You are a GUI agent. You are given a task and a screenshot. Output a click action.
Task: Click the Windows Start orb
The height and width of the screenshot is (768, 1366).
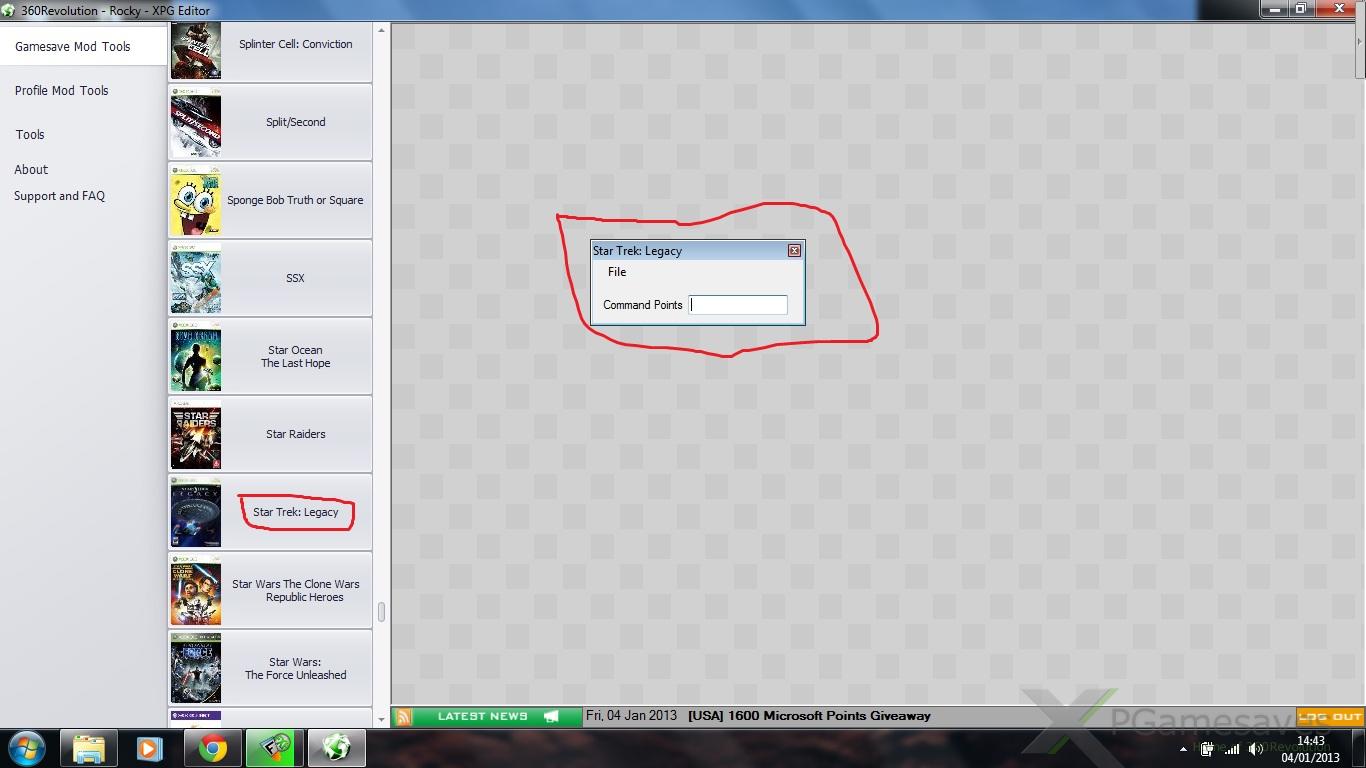27,748
